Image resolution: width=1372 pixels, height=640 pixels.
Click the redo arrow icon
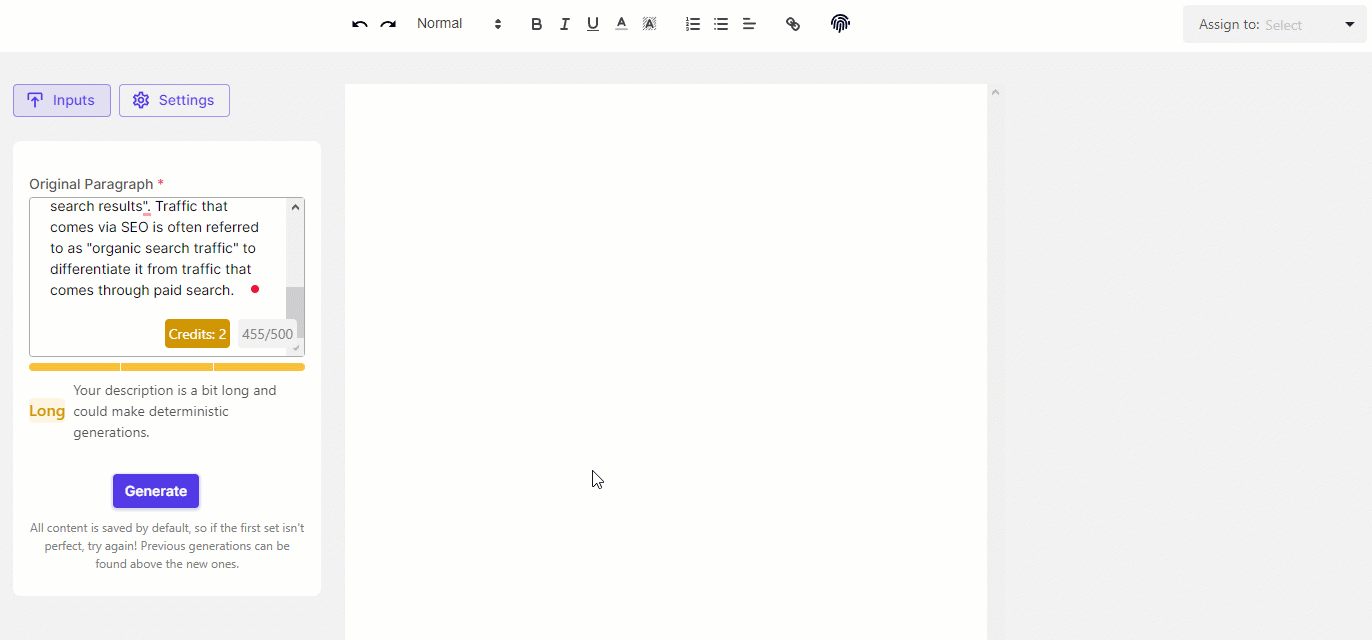388,24
